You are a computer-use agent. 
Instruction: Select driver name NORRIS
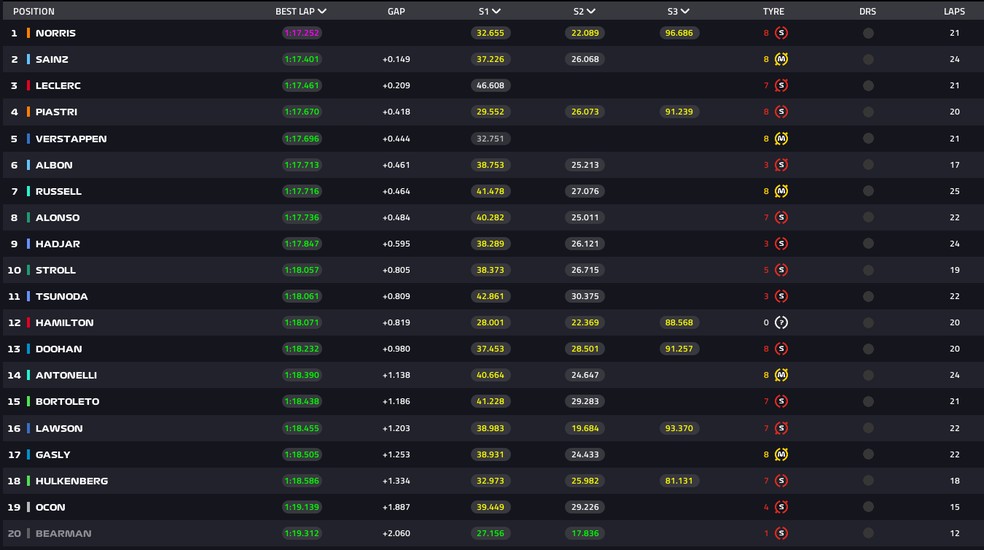[x=55, y=33]
